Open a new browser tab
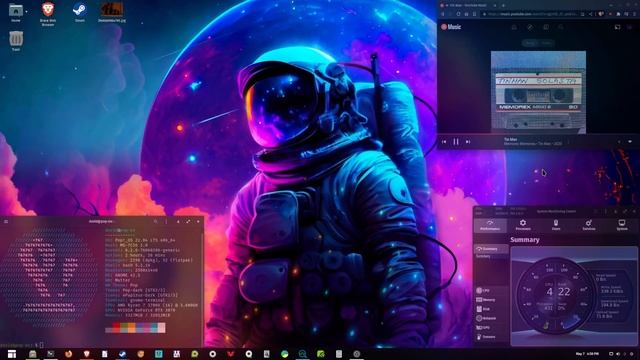This screenshot has width=640, height=360. tap(503, 5)
